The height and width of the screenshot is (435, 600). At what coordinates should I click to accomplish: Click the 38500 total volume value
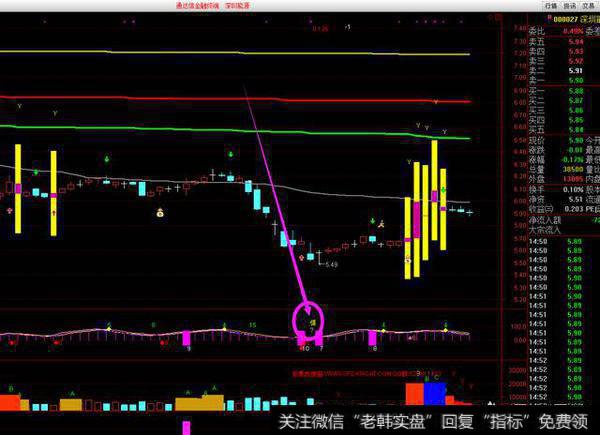click(573, 169)
